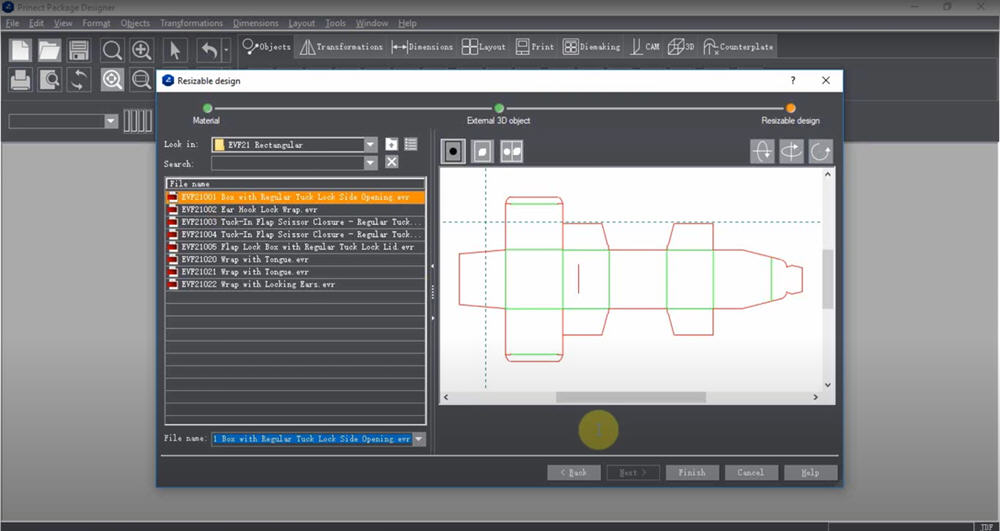
Task: Select the arrow pointer tool
Action: (174, 50)
